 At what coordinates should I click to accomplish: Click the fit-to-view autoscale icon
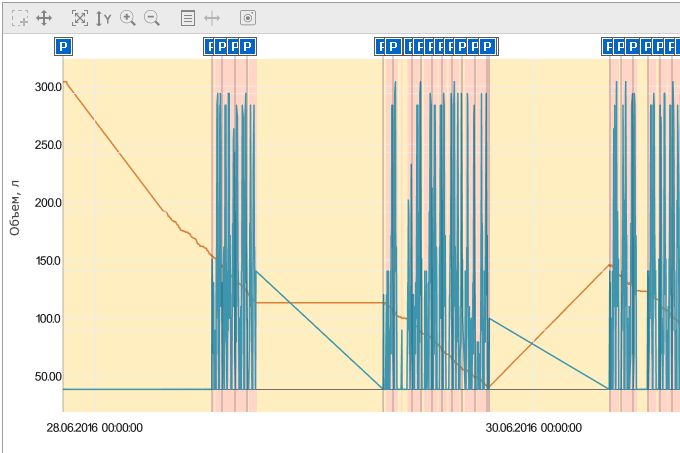[80, 18]
